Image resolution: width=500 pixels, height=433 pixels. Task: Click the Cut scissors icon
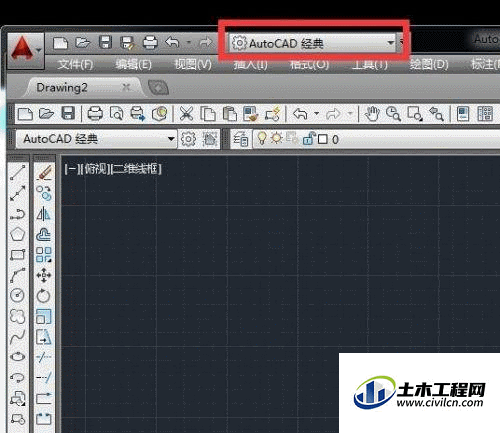click(x=186, y=113)
